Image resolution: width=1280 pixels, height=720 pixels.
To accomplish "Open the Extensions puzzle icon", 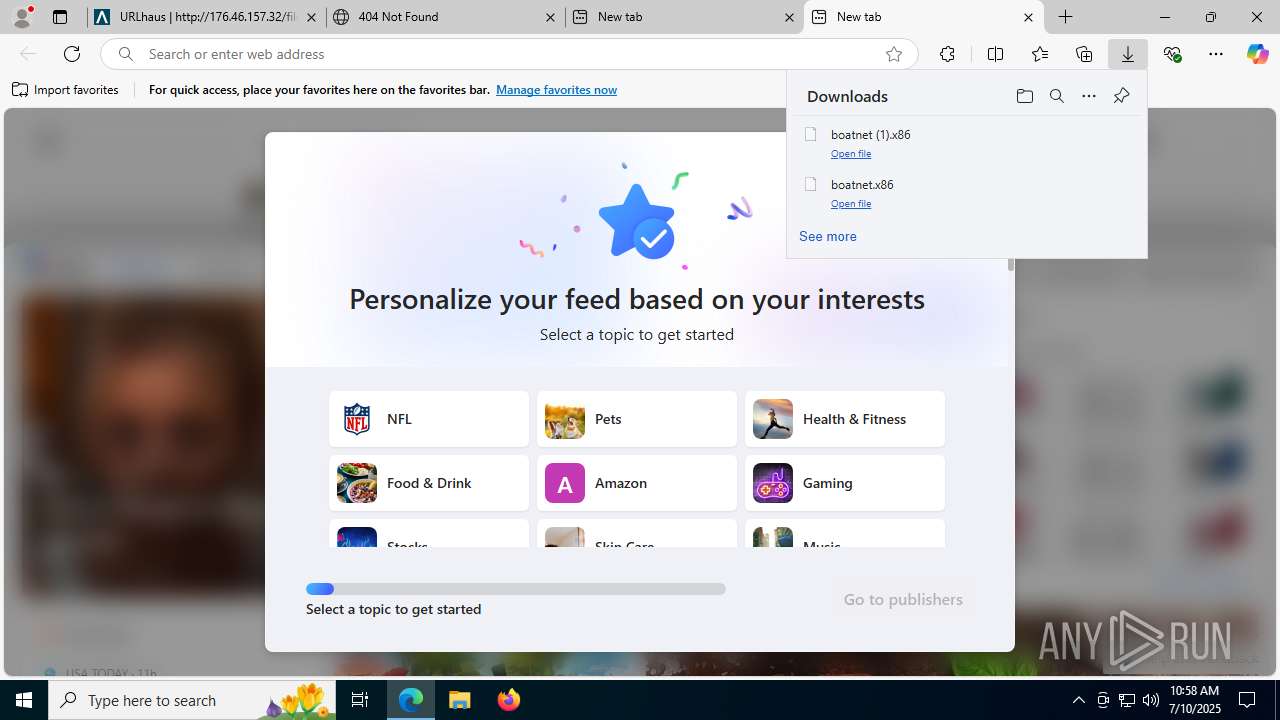I will tap(947, 54).
